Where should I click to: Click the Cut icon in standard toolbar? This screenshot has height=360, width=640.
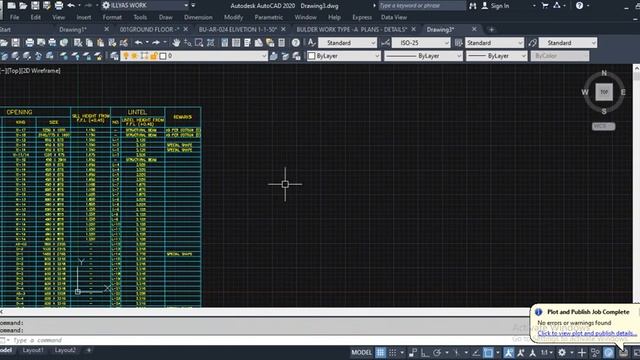(x=78, y=42)
